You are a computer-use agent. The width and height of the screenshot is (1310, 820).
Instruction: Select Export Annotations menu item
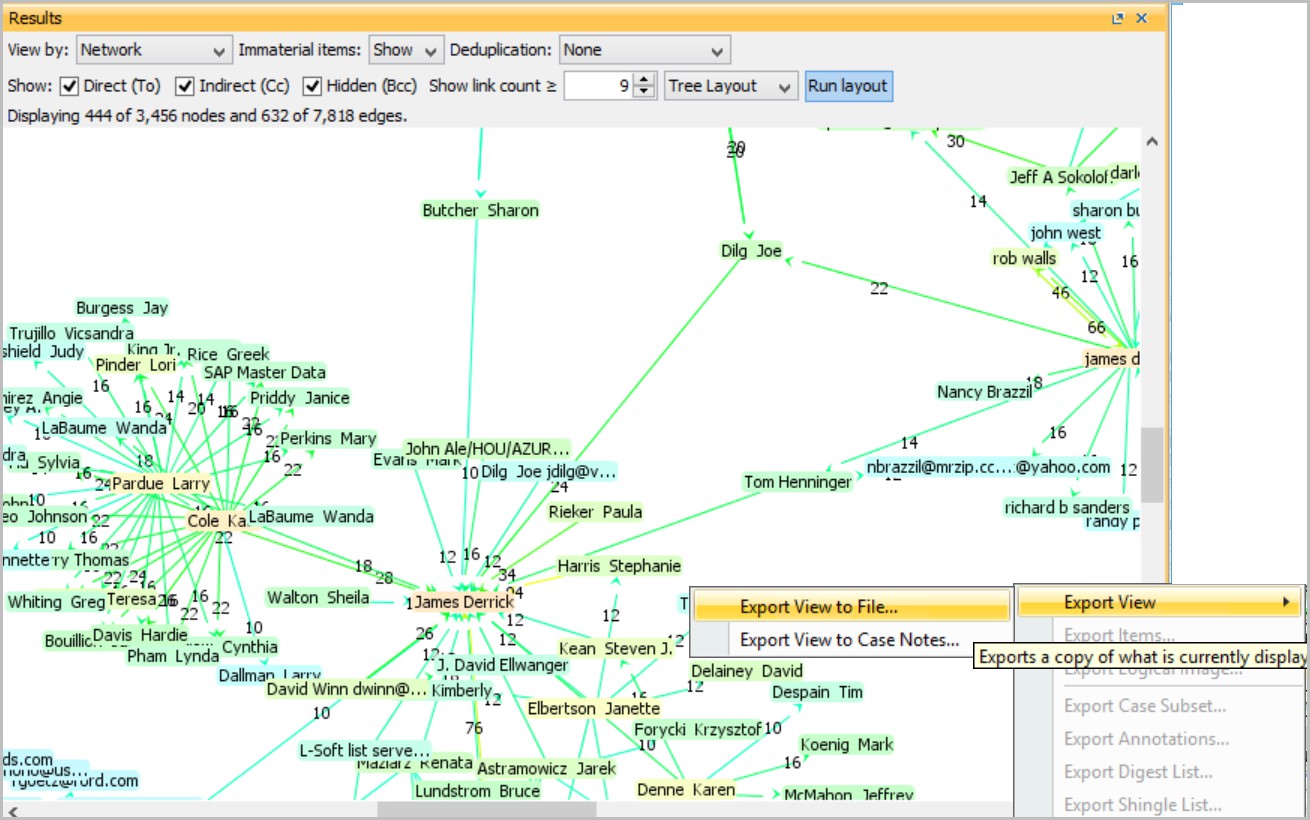[x=1146, y=739]
